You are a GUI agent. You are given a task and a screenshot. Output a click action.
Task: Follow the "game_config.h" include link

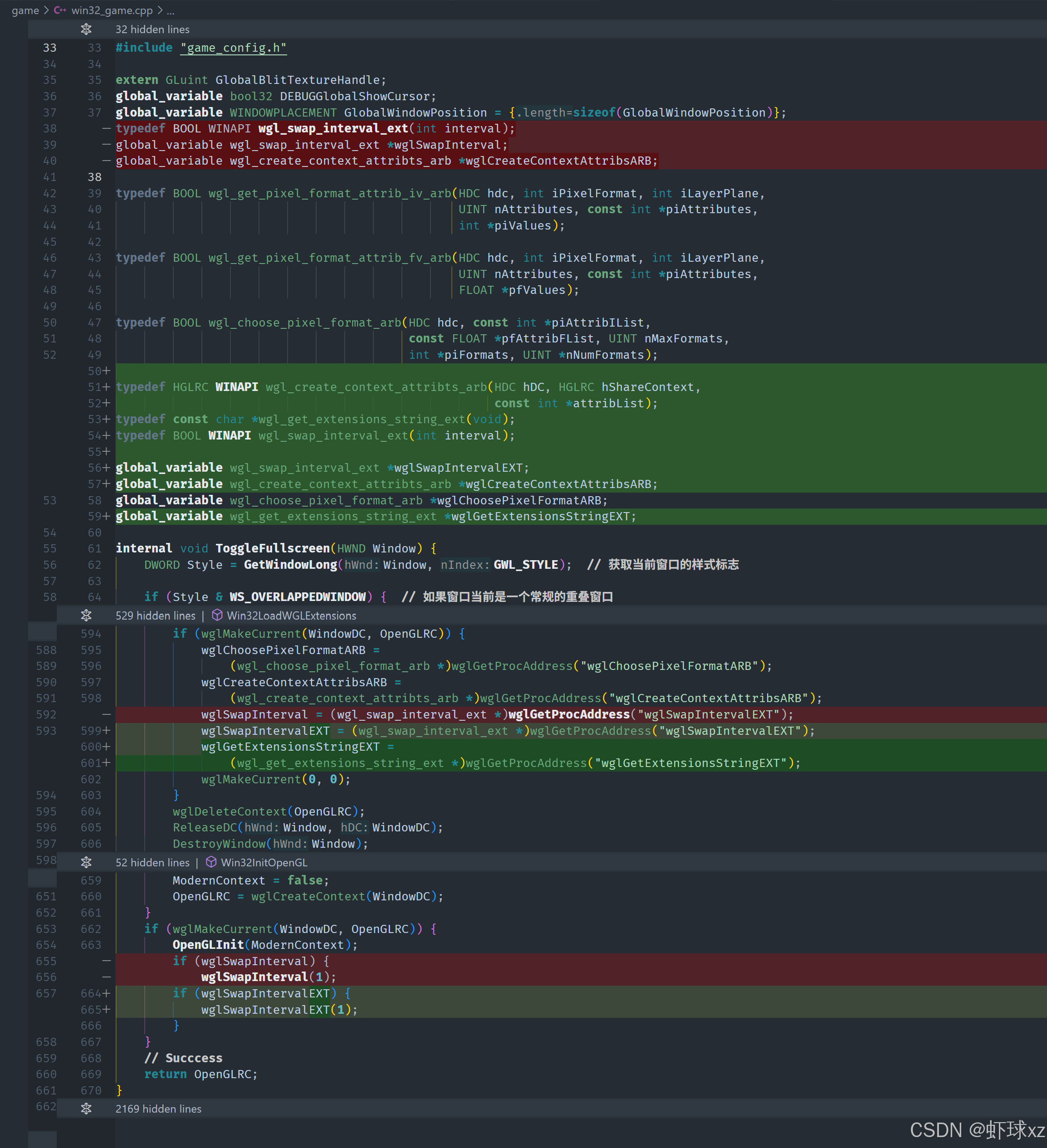tap(233, 48)
